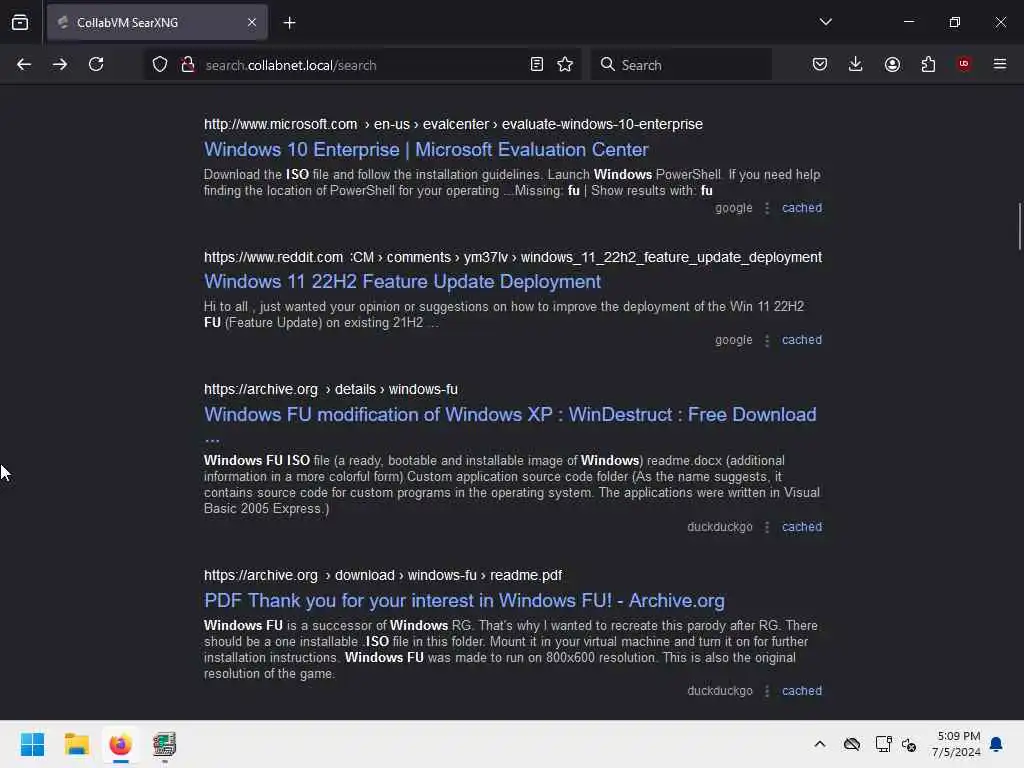
Task: Open PDF Thank you for your interest result
Action: [x=464, y=601]
